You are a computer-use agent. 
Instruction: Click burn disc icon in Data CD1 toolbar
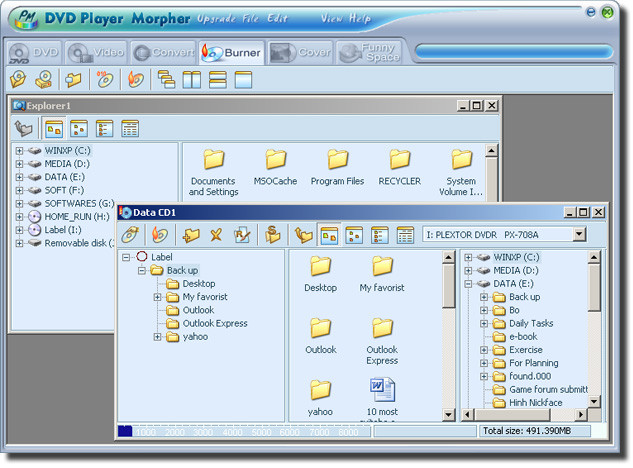(x=160, y=235)
